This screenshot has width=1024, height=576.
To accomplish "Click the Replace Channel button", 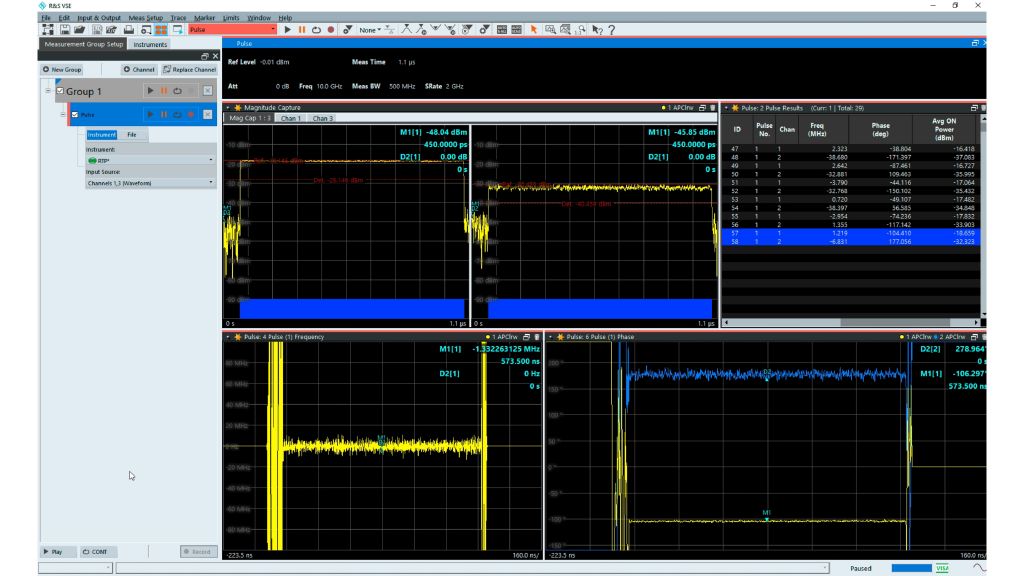I will click(189, 69).
